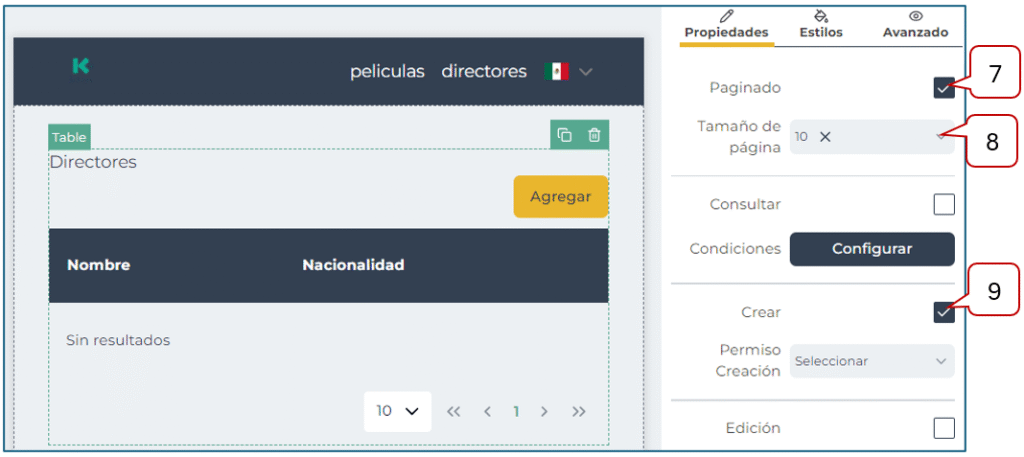Enable the Consultar checkbox
Screen dimensions: 1024x457
coord(943,205)
